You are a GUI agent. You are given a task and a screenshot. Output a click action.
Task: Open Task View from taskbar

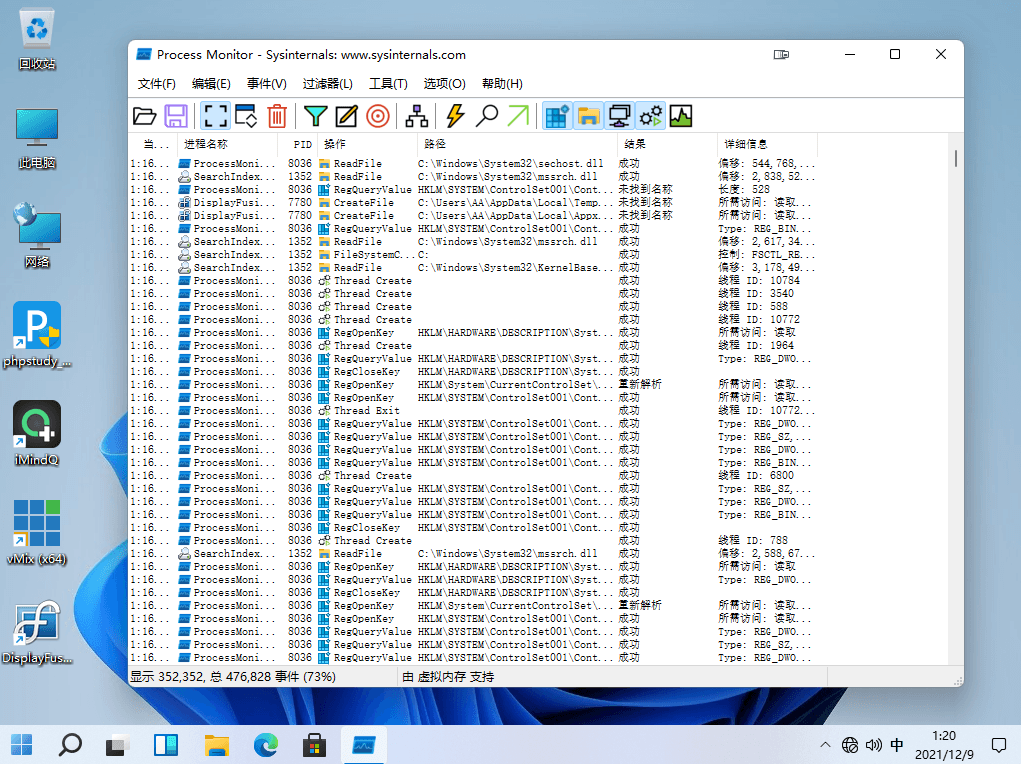click(119, 744)
